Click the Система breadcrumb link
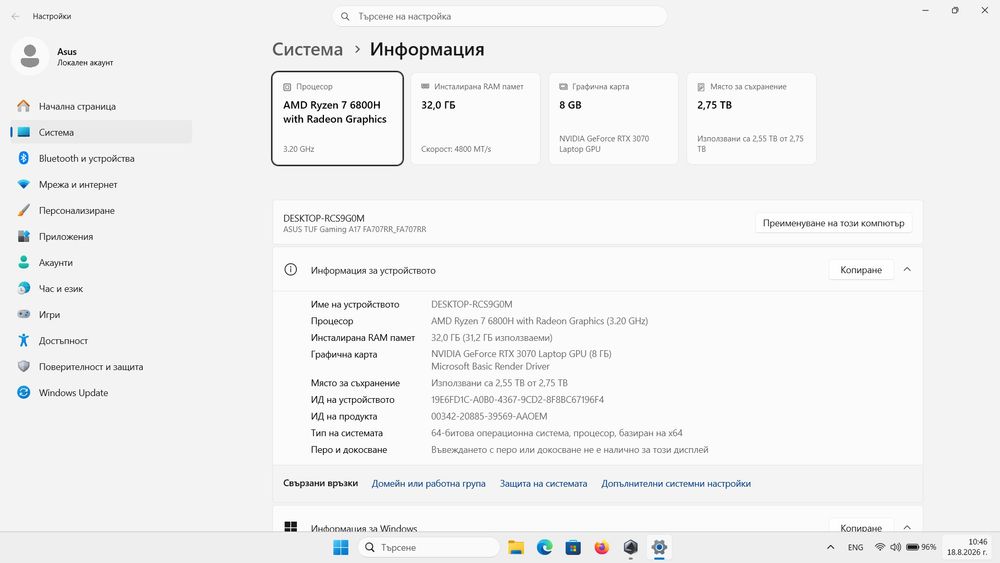Screen dimensions: 1000x563 point(307,49)
